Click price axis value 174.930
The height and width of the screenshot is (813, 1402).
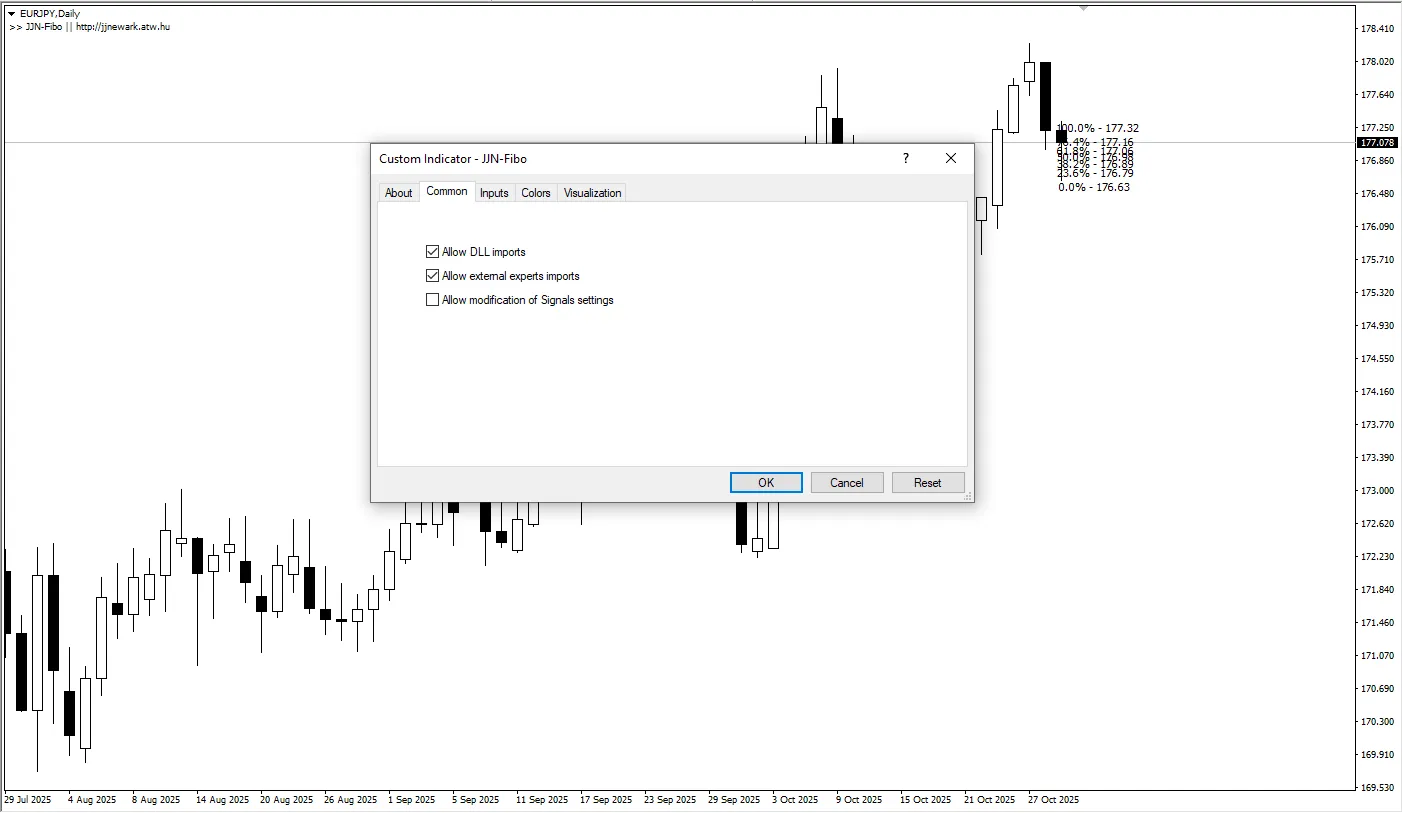coord(1378,326)
